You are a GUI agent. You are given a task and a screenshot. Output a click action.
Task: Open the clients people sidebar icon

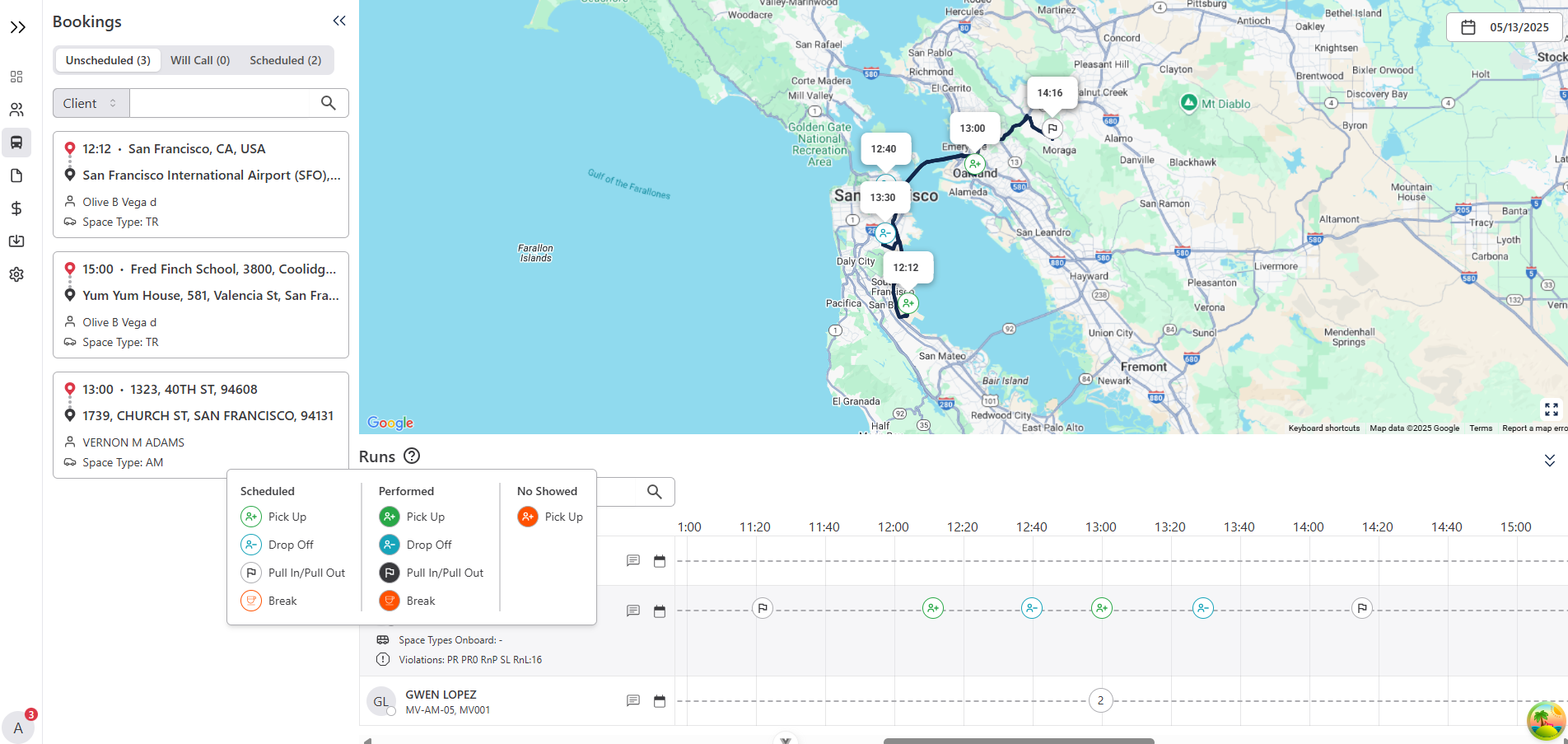click(x=16, y=110)
